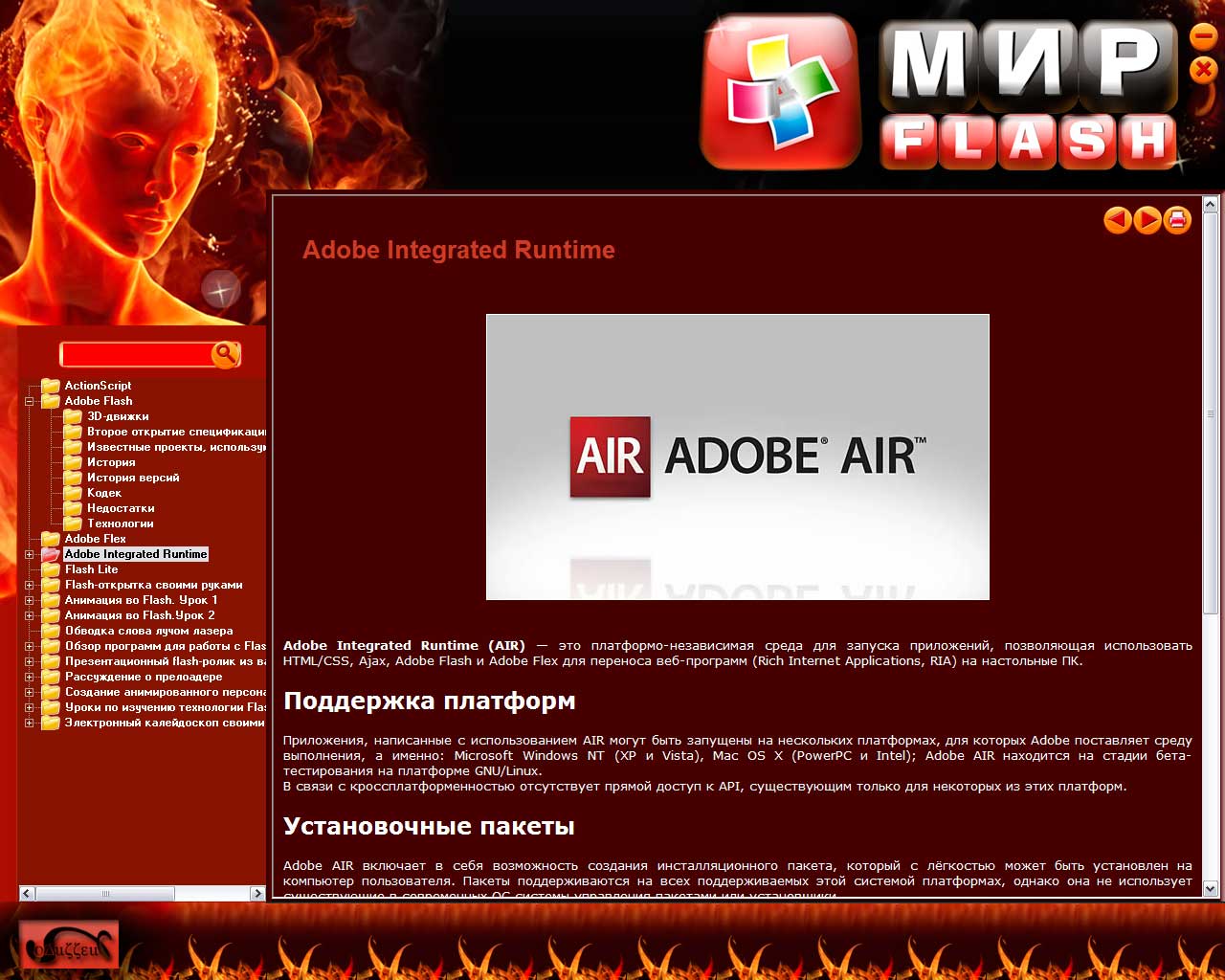Screen dimensions: 1225x980
Task: Click the tree panel scroll left arrow
Action: [27, 893]
